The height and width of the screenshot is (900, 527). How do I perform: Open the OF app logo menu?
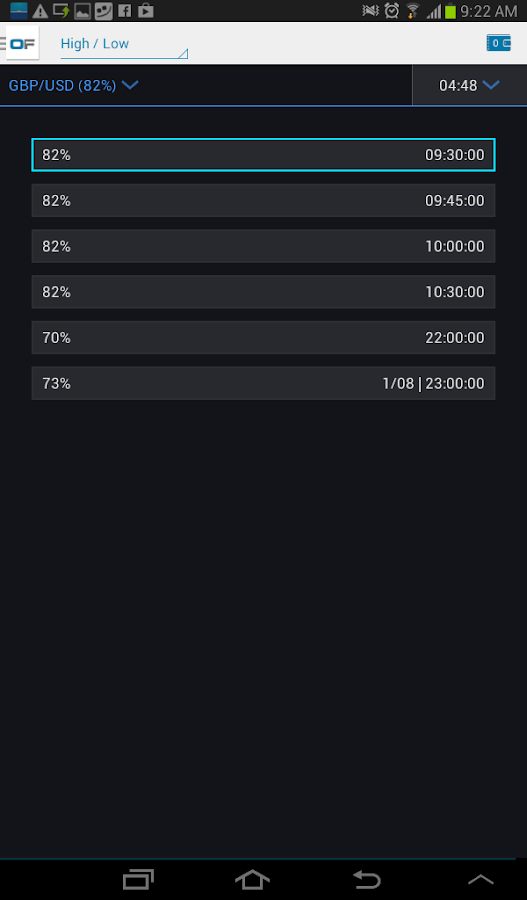(x=20, y=43)
